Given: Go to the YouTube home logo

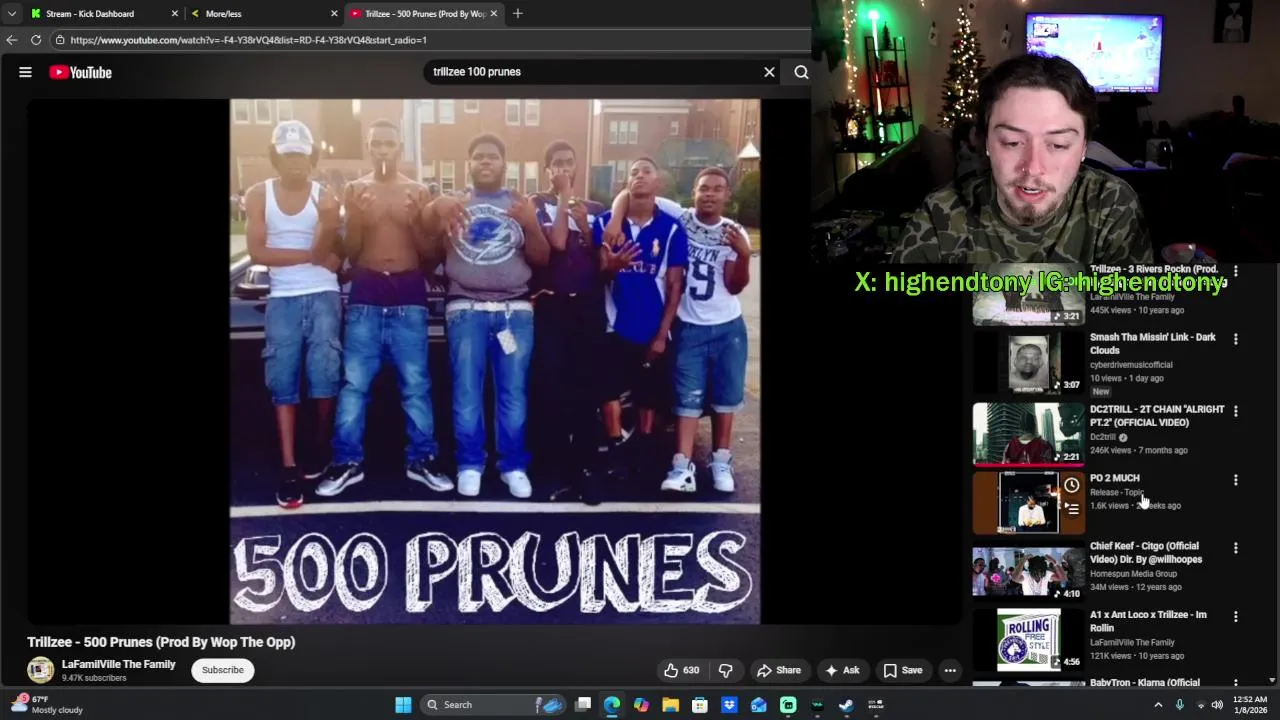Looking at the screenshot, I should coord(80,72).
